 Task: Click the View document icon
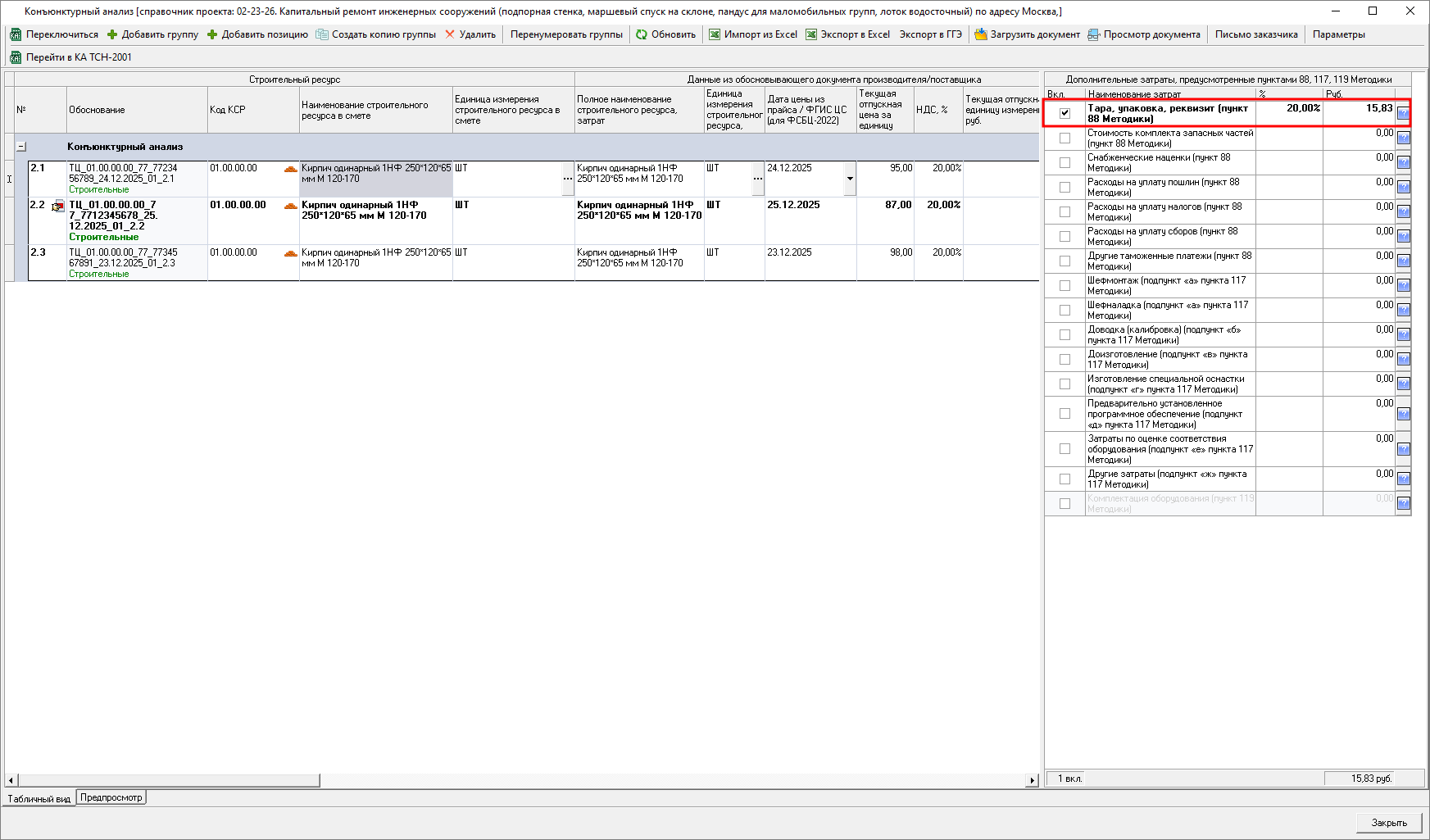click(1094, 34)
